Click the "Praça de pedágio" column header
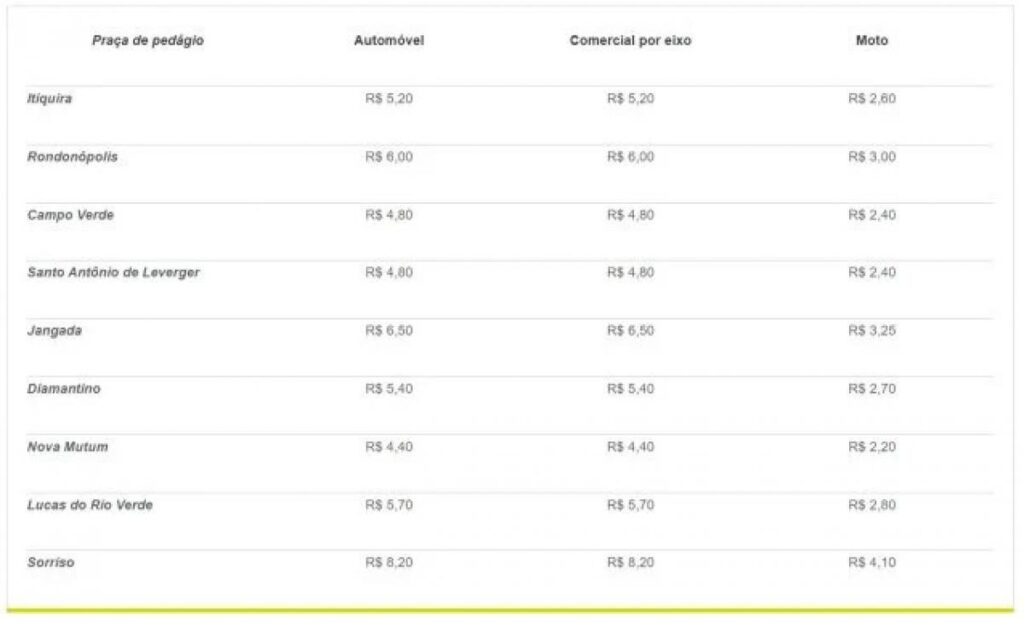This screenshot has width=1024, height=623. 148,41
